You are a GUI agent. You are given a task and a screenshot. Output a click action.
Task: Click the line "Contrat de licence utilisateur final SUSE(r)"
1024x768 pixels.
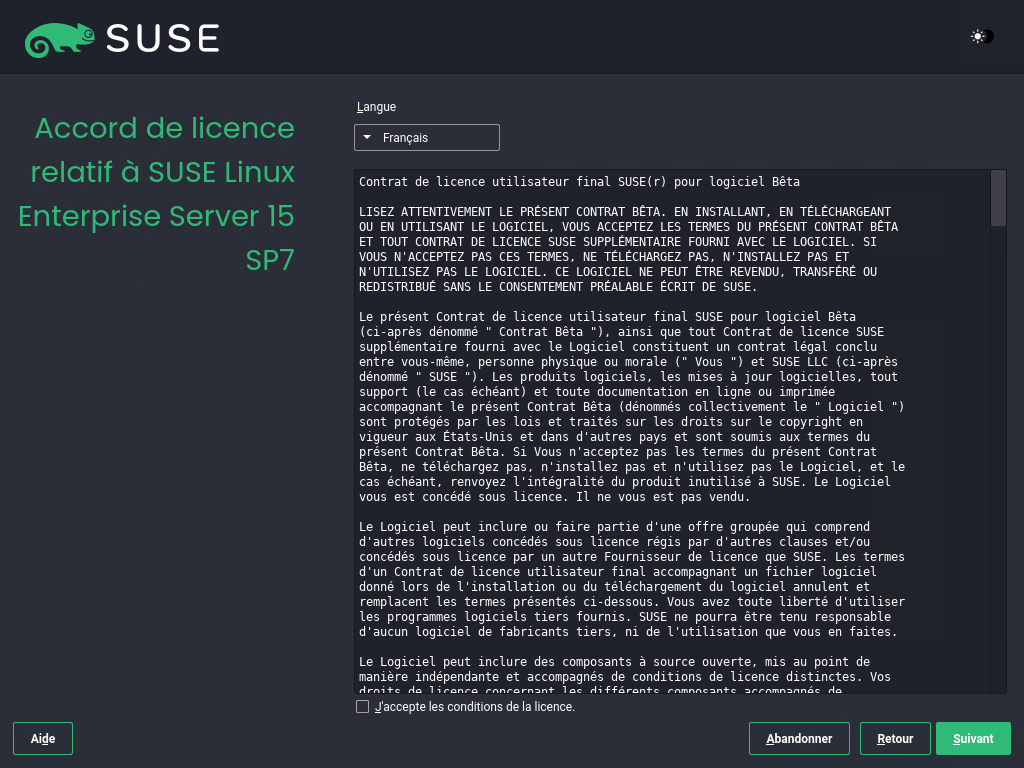click(579, 182)
